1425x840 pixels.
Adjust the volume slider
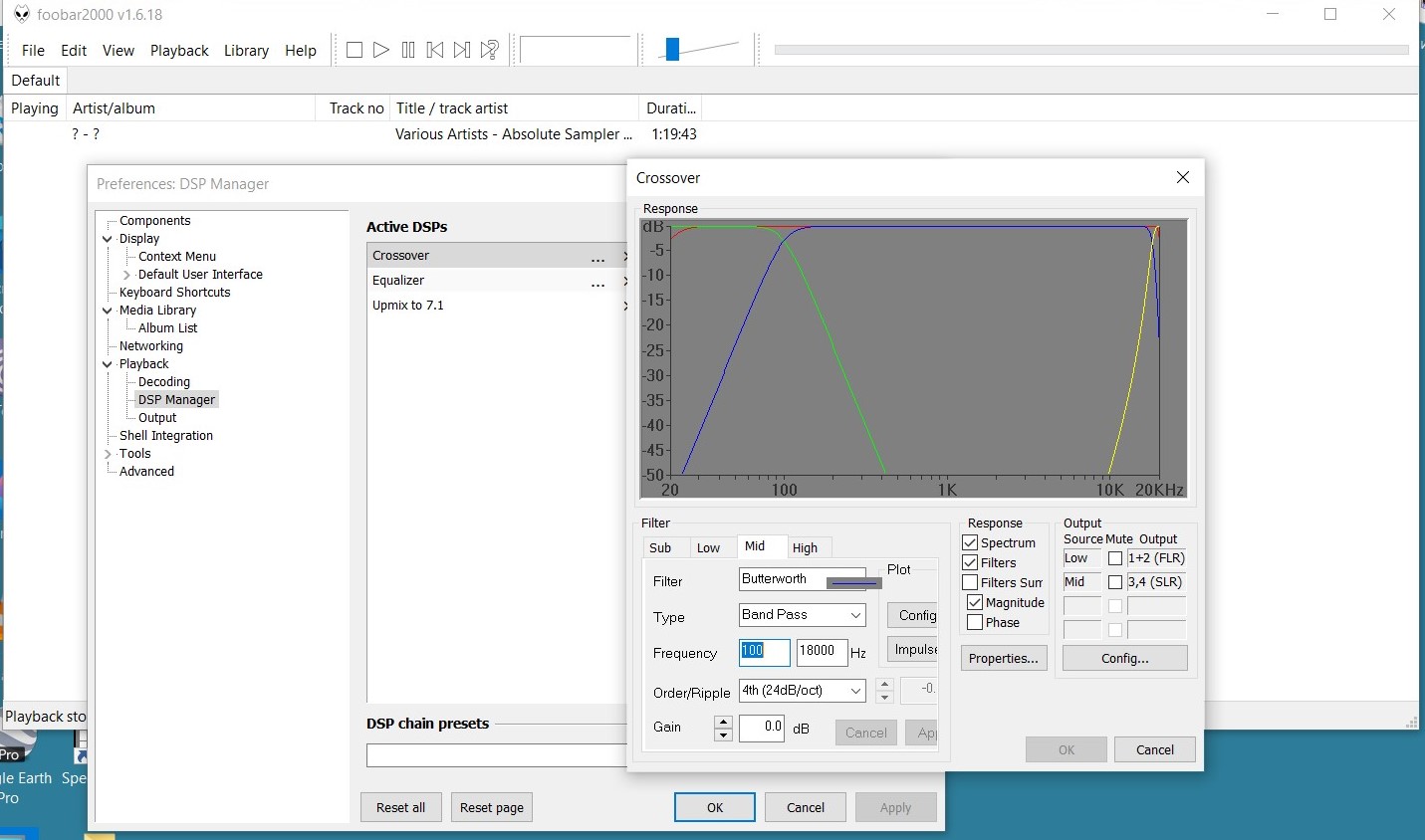pos(672,49)
